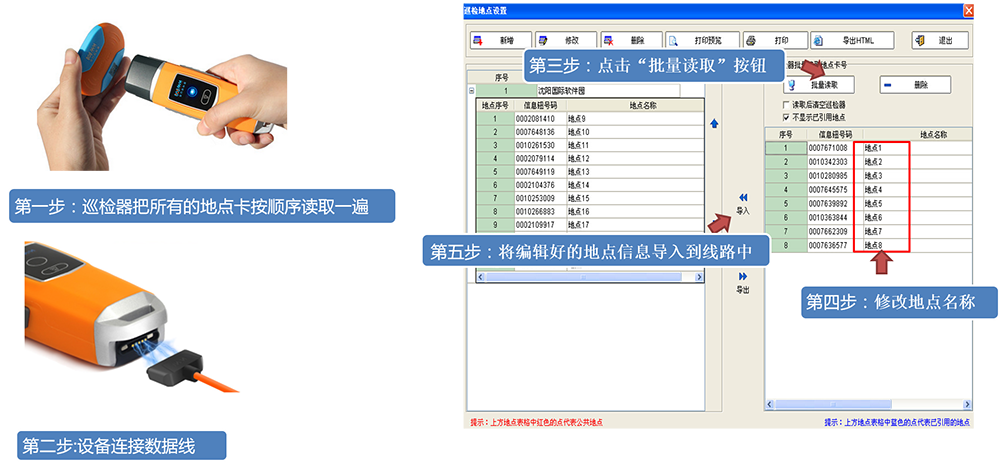
Task: Select the row with card number 0007648136
Action: 540,132
